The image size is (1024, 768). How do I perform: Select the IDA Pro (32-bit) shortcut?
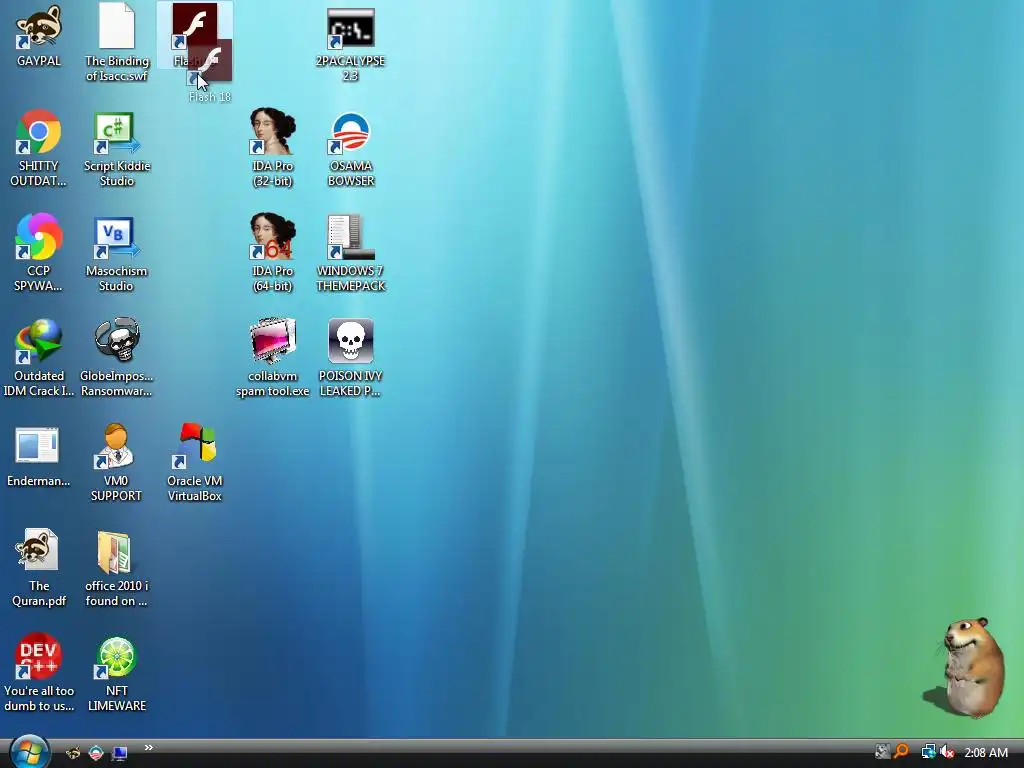(273, 148)
